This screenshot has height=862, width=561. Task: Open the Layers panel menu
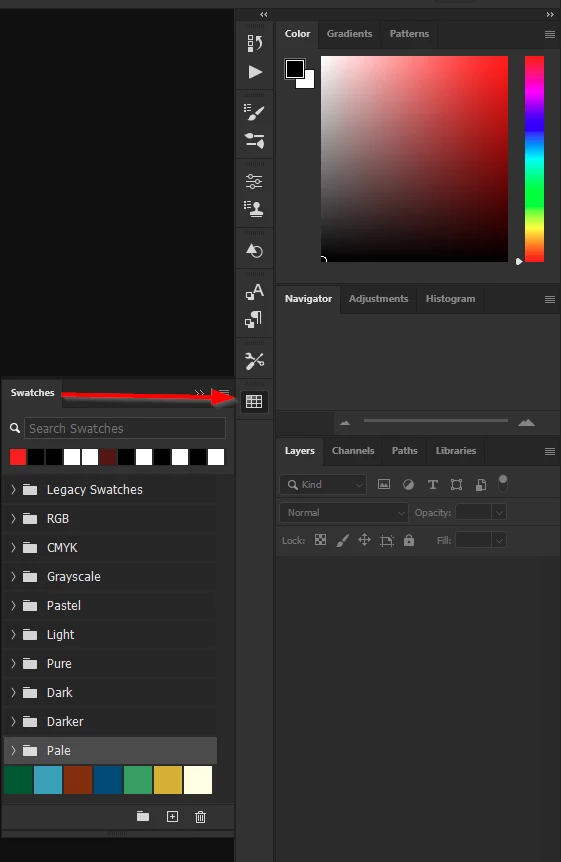click(x=549, y=451)
